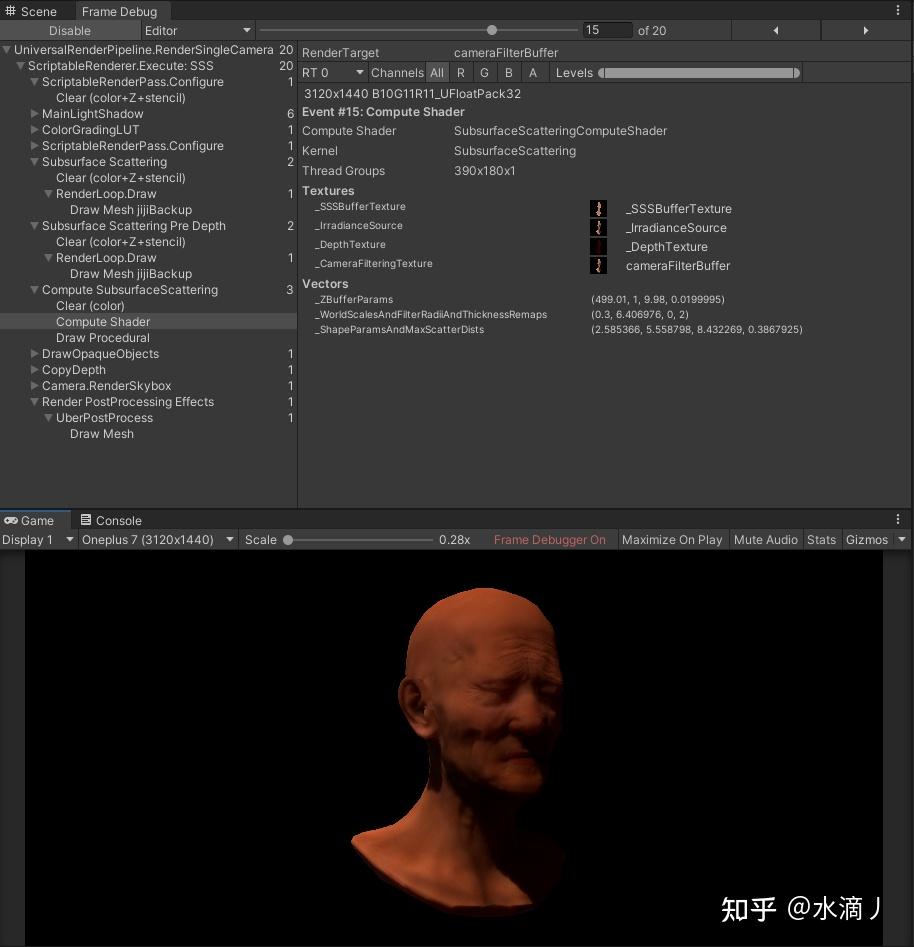Open the Gizmos dropdown arrow

(x=902, y=539)
